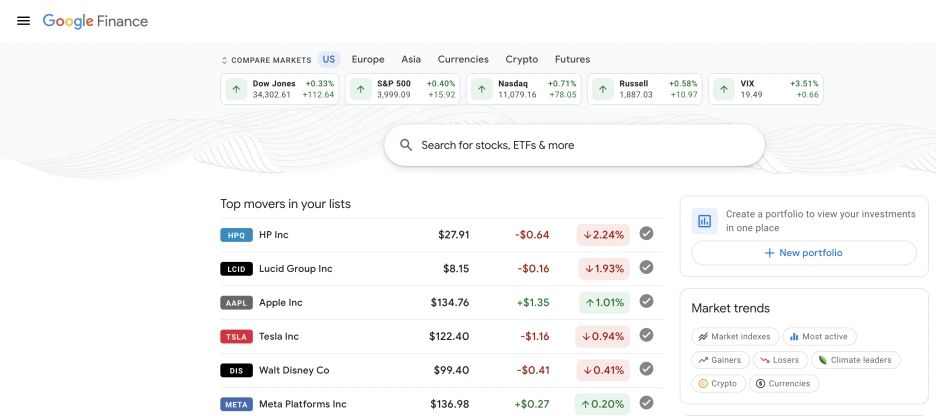The width and height of the screenshot is (936, 416).
Task: Click the search magnifier icon
Action: [406, 145]
